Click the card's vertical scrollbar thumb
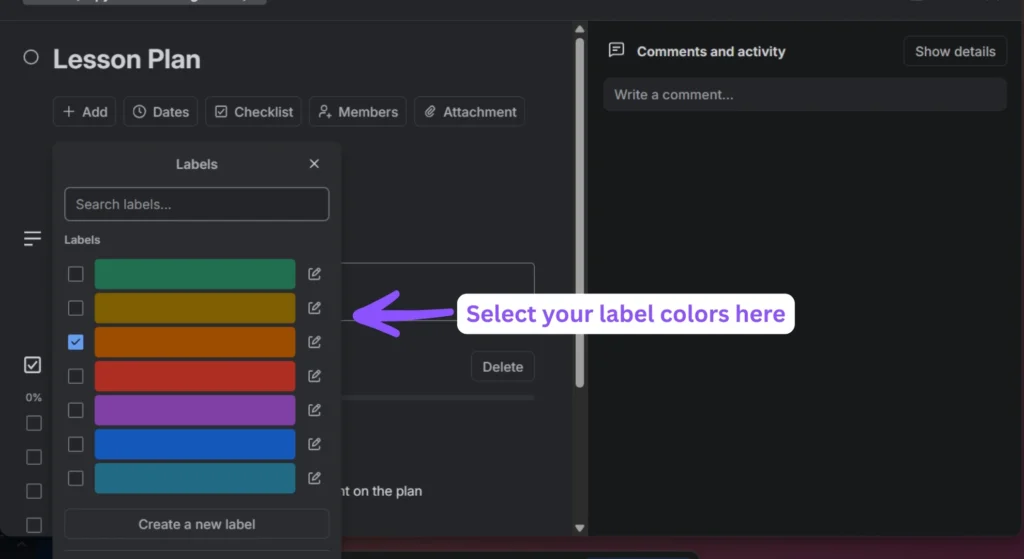Screen dimensions: 1024x559 pos(579,213)
